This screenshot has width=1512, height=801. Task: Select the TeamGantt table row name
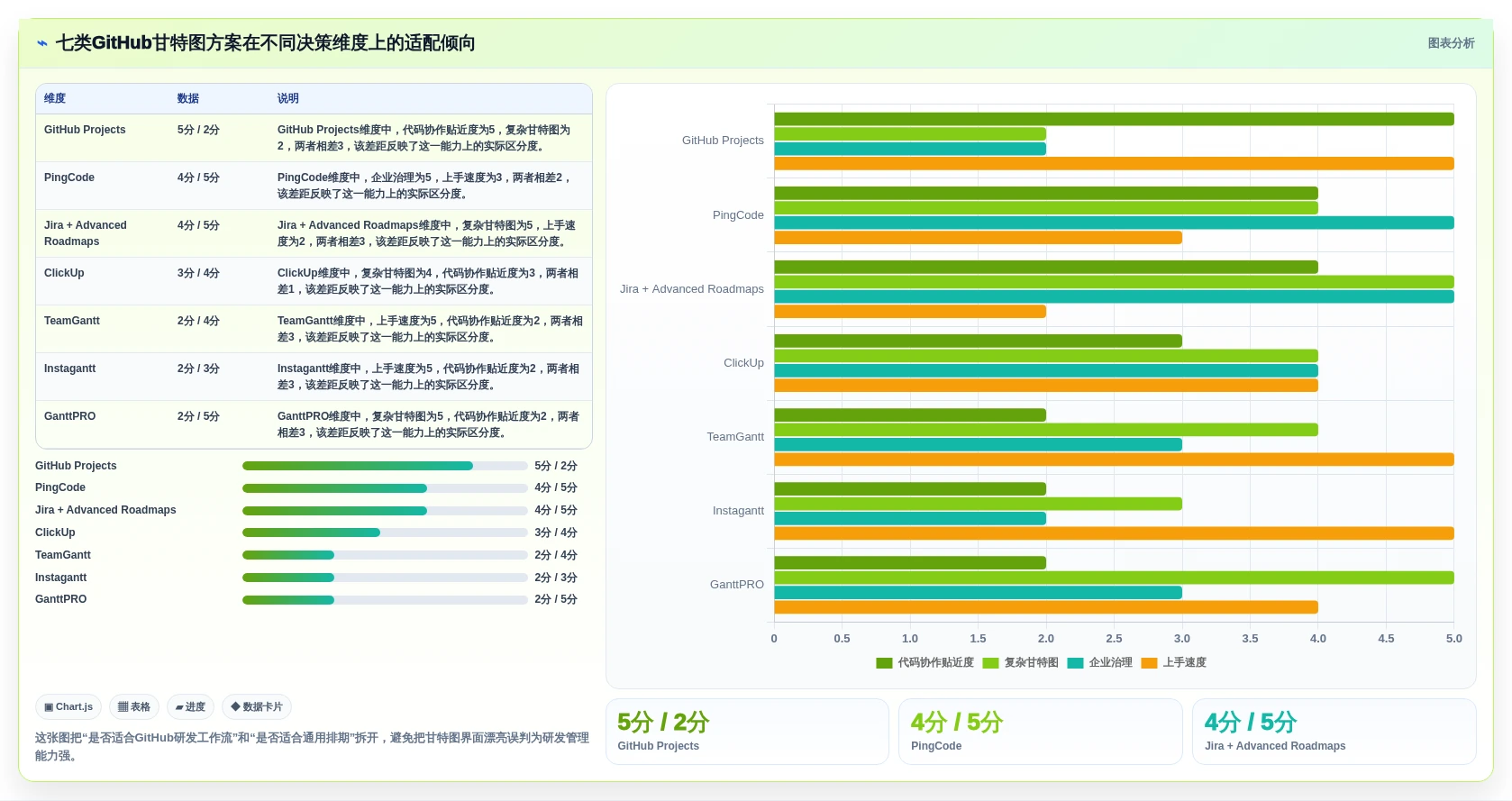pos(72,321)
